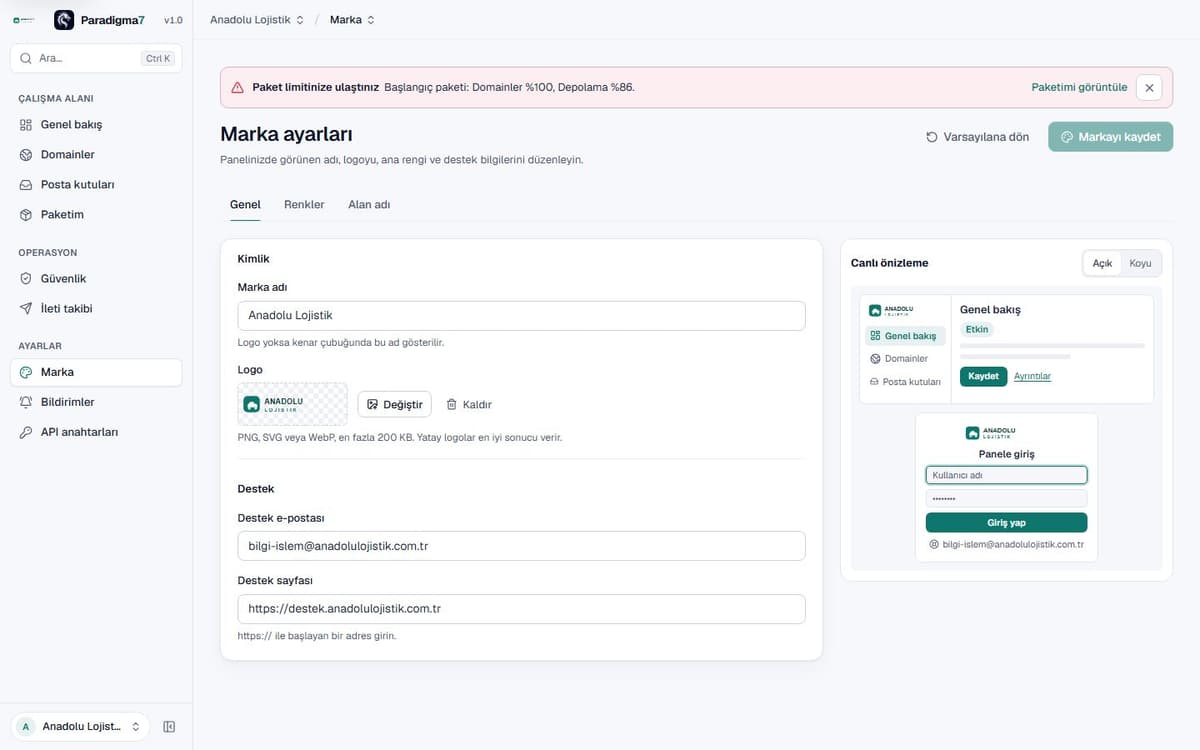
Task: Click the preview Kaydet button
Action: (983, 376)
